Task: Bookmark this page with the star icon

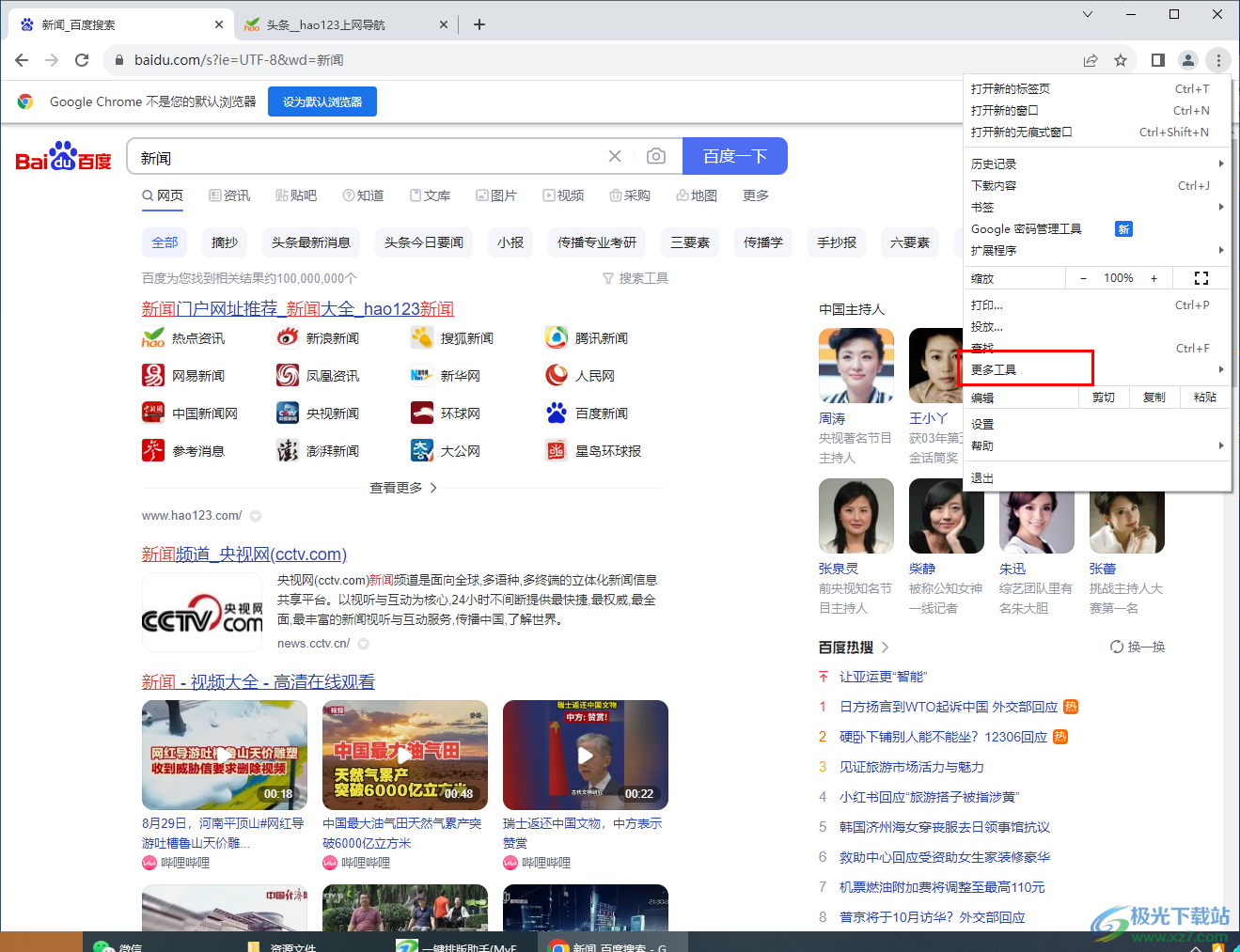Action: point(1121,60)
